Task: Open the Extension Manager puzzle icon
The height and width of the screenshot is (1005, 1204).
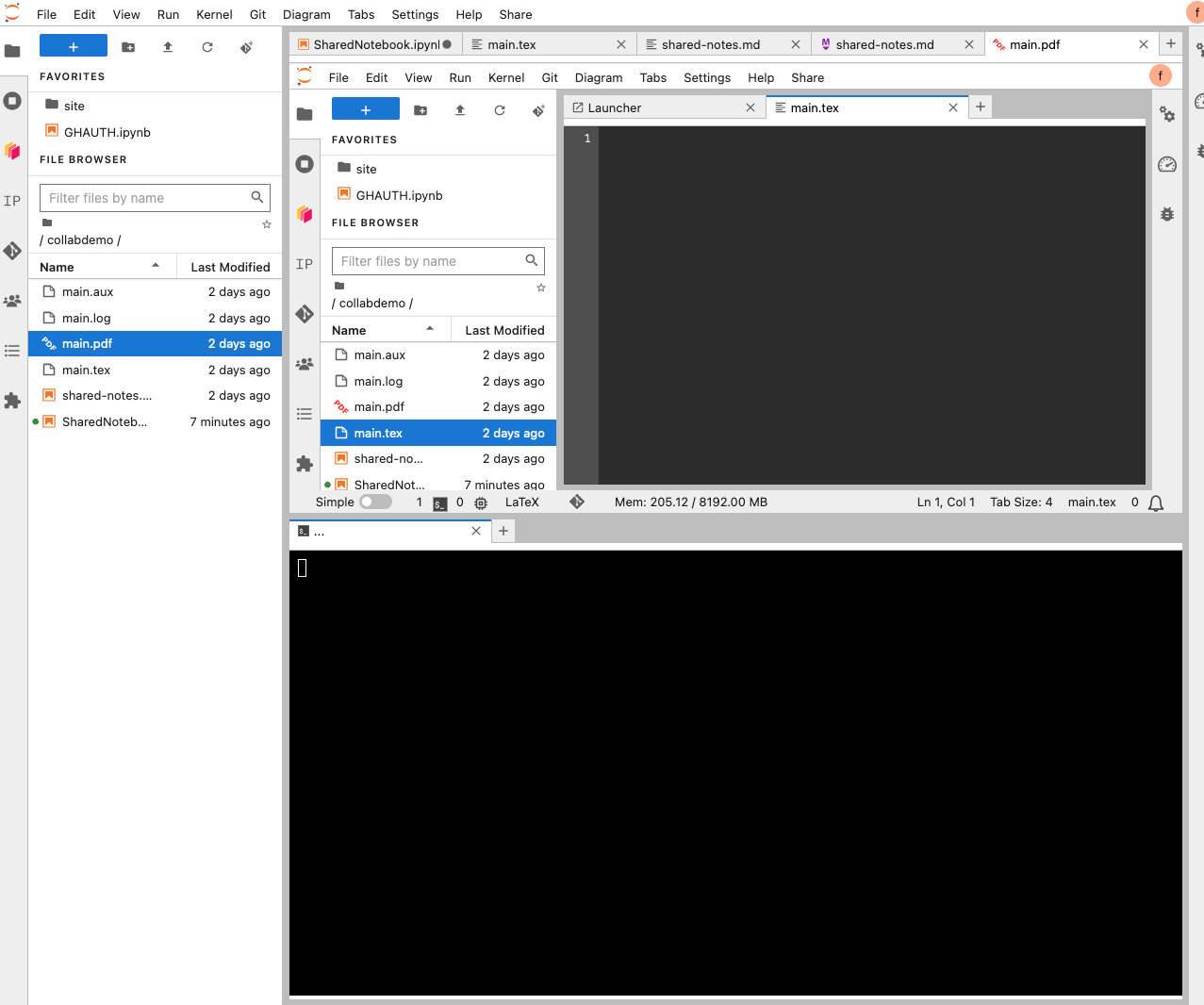Action: (12, 401)
